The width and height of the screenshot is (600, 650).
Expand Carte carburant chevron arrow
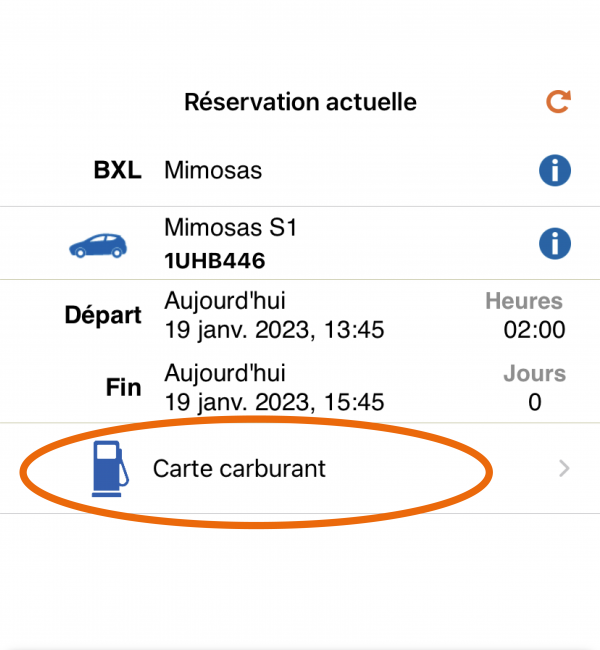coord(565,468)
